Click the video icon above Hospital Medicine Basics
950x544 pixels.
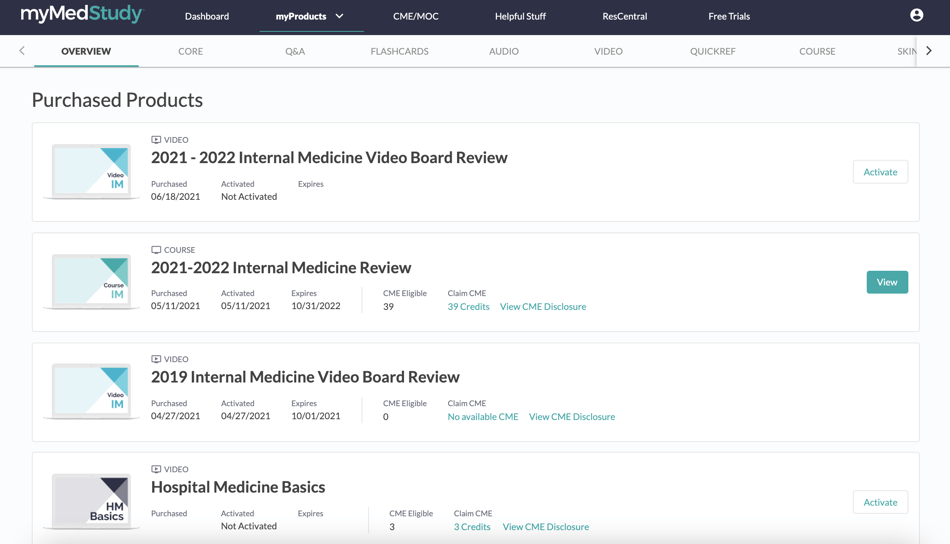pyautogui.click(x=156, y=469)
